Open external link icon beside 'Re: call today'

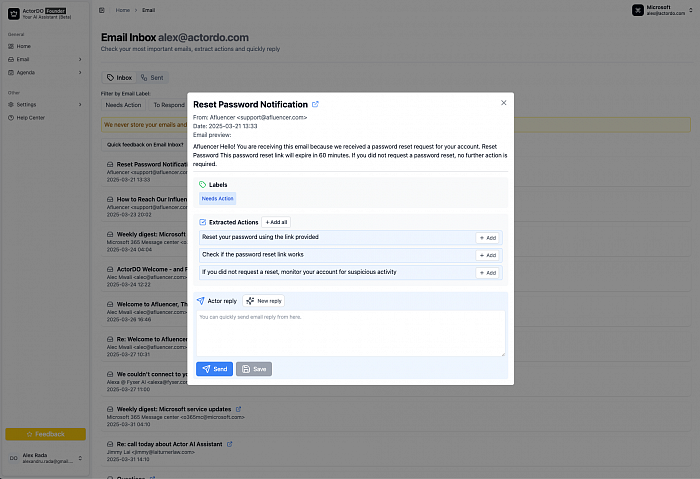point(229,443)
